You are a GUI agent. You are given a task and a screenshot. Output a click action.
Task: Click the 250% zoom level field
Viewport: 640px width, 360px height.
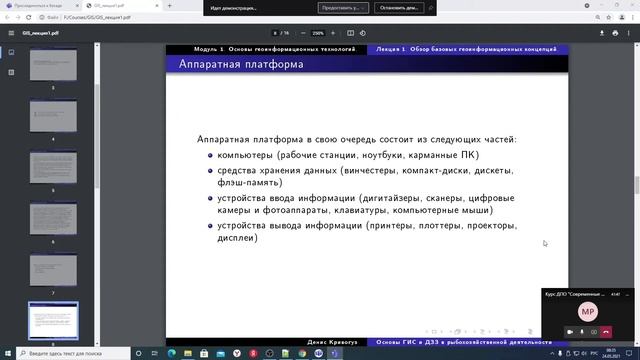click(318, 33)
